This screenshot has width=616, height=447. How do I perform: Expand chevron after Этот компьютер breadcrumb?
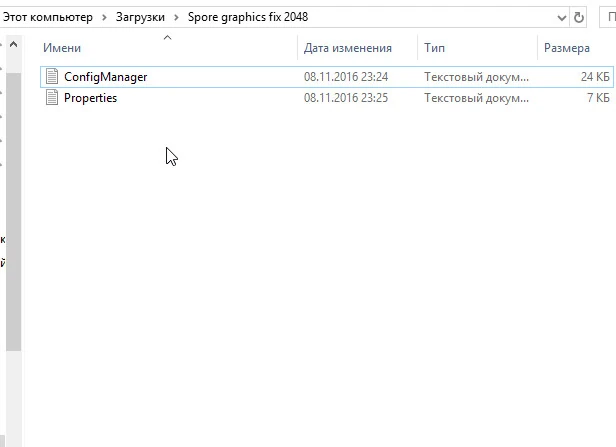104,18
